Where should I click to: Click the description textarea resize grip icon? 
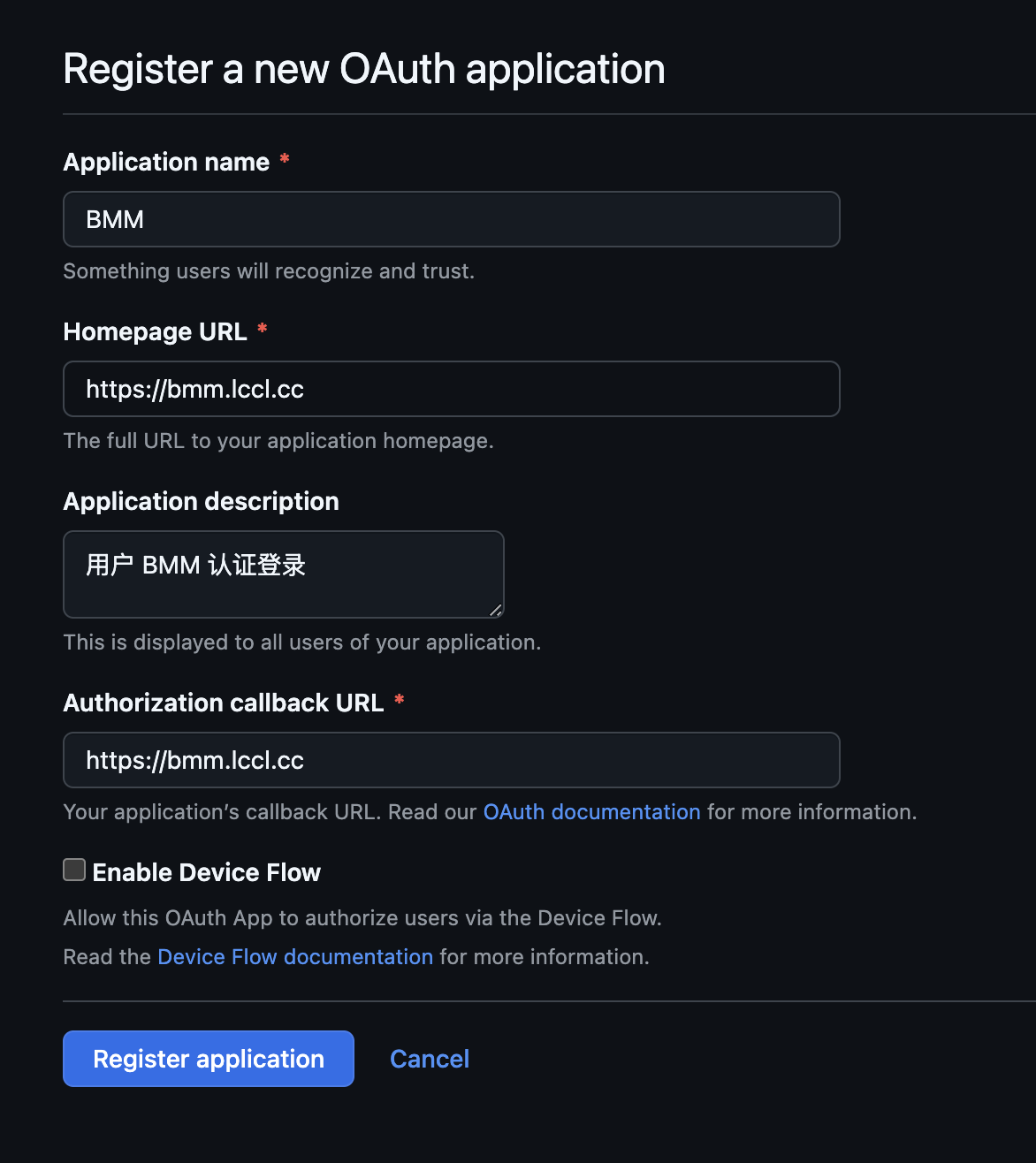click(x=495, y=609)
